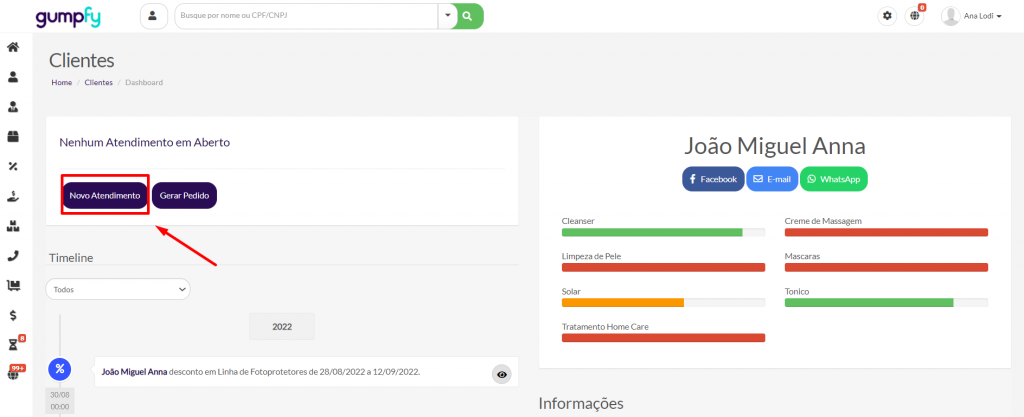Navigate to Clientes in the breadcrumb
The height and width of the screenshot is (417, 1024).
[x=99, y=82]
